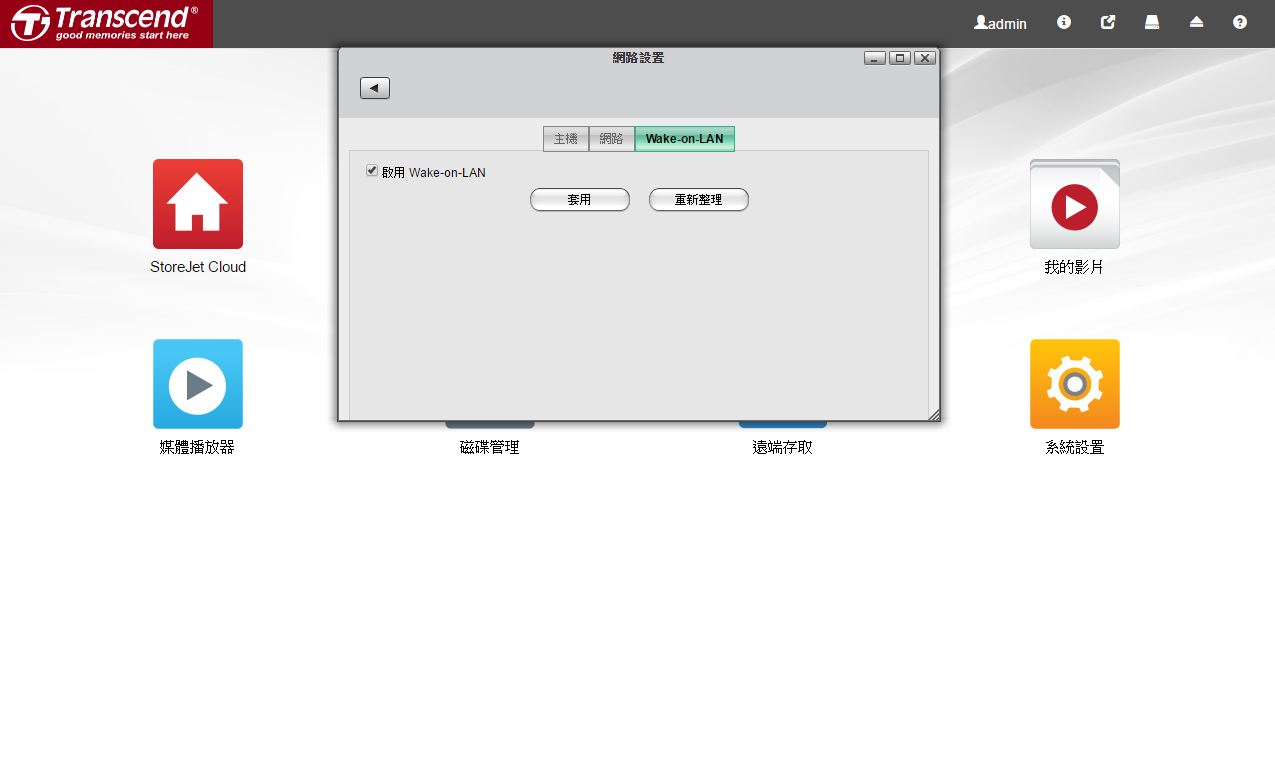
Task: Click the 系統設置 text label
Action: (1075, 448)
